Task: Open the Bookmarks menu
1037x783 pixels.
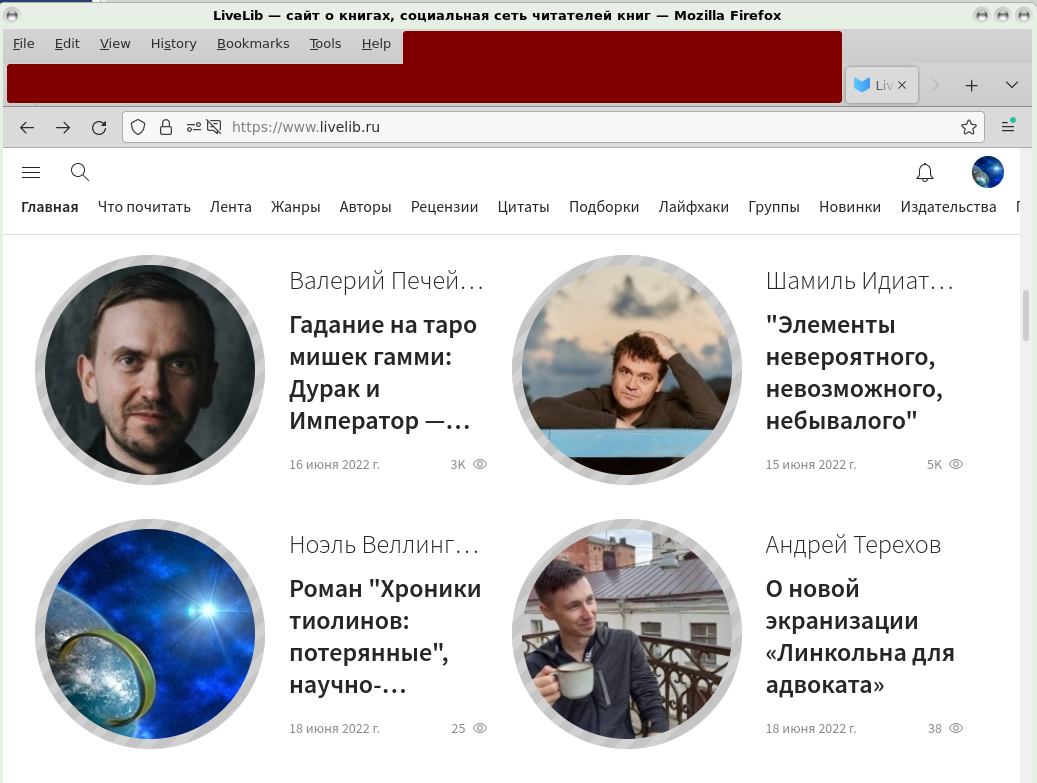Action: tap(253, 44)
